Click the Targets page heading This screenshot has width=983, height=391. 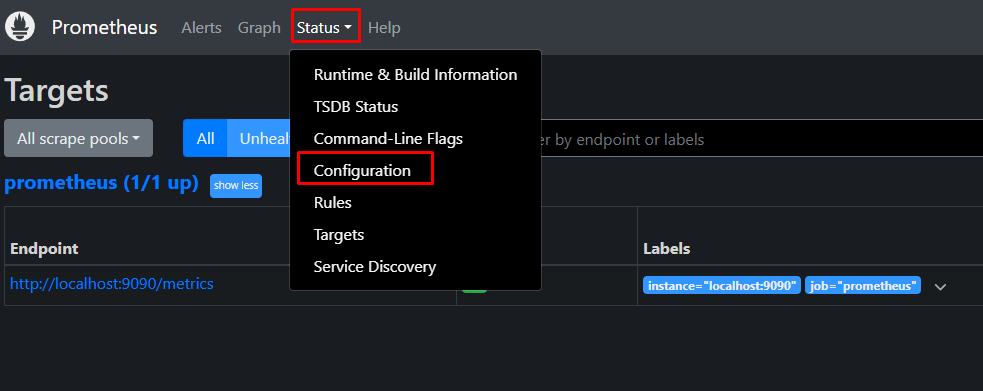click(56, 91)
